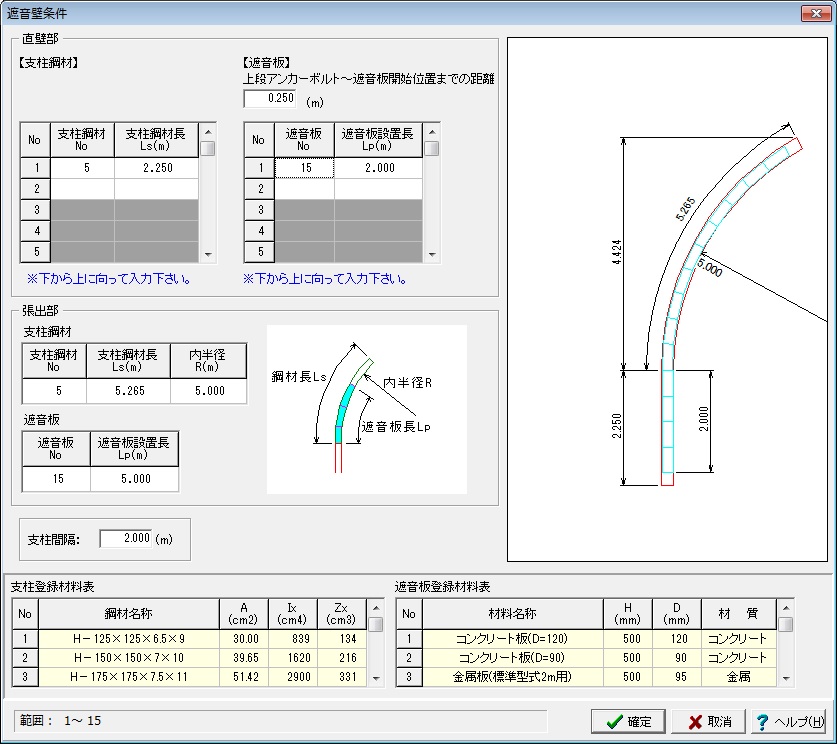Select 支柱鋼材長 cell 2.250 in 直壁部

(x=156, y=168)
